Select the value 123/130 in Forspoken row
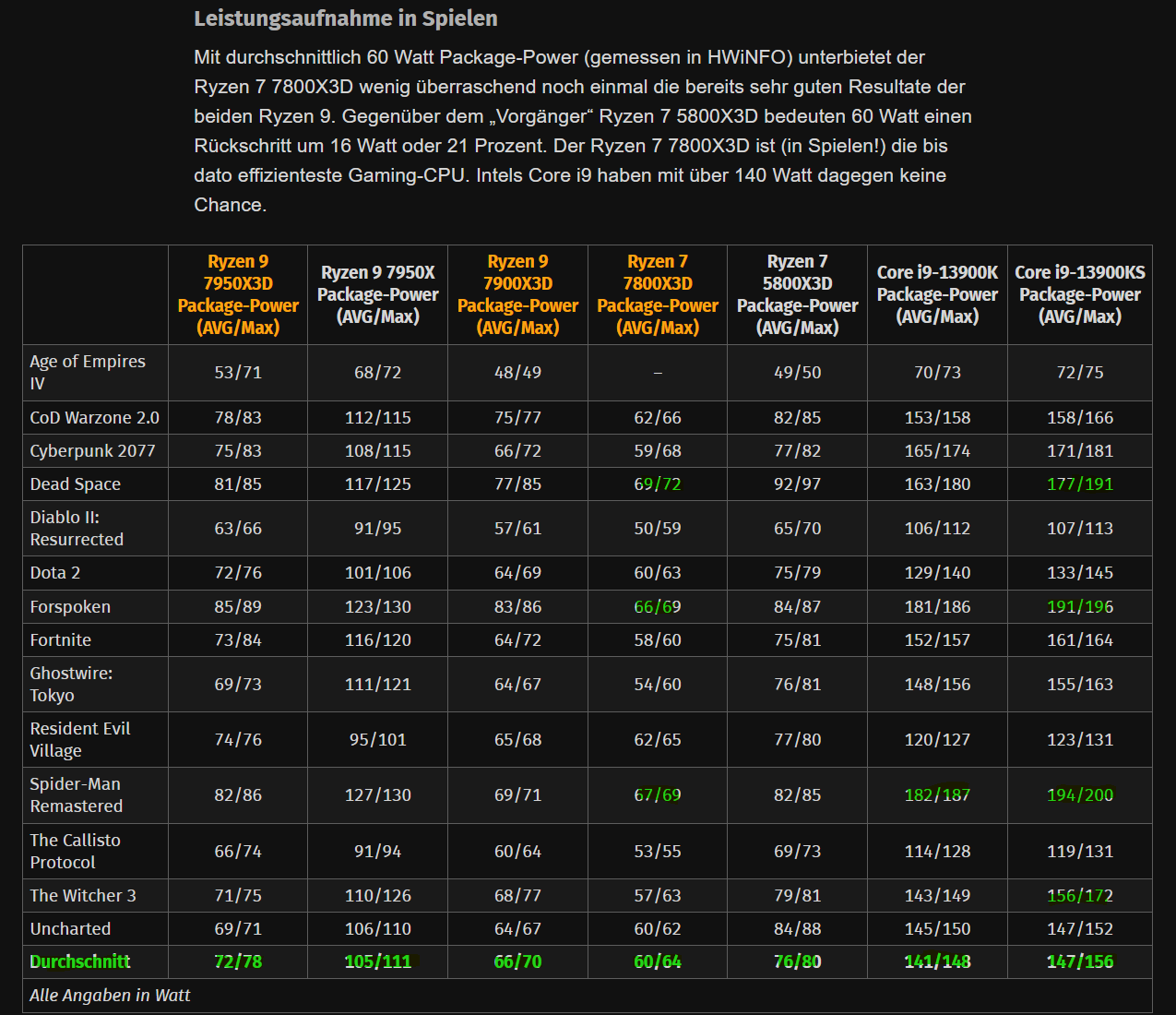Screen dimensions: 1176x1015 click(378, 606)
